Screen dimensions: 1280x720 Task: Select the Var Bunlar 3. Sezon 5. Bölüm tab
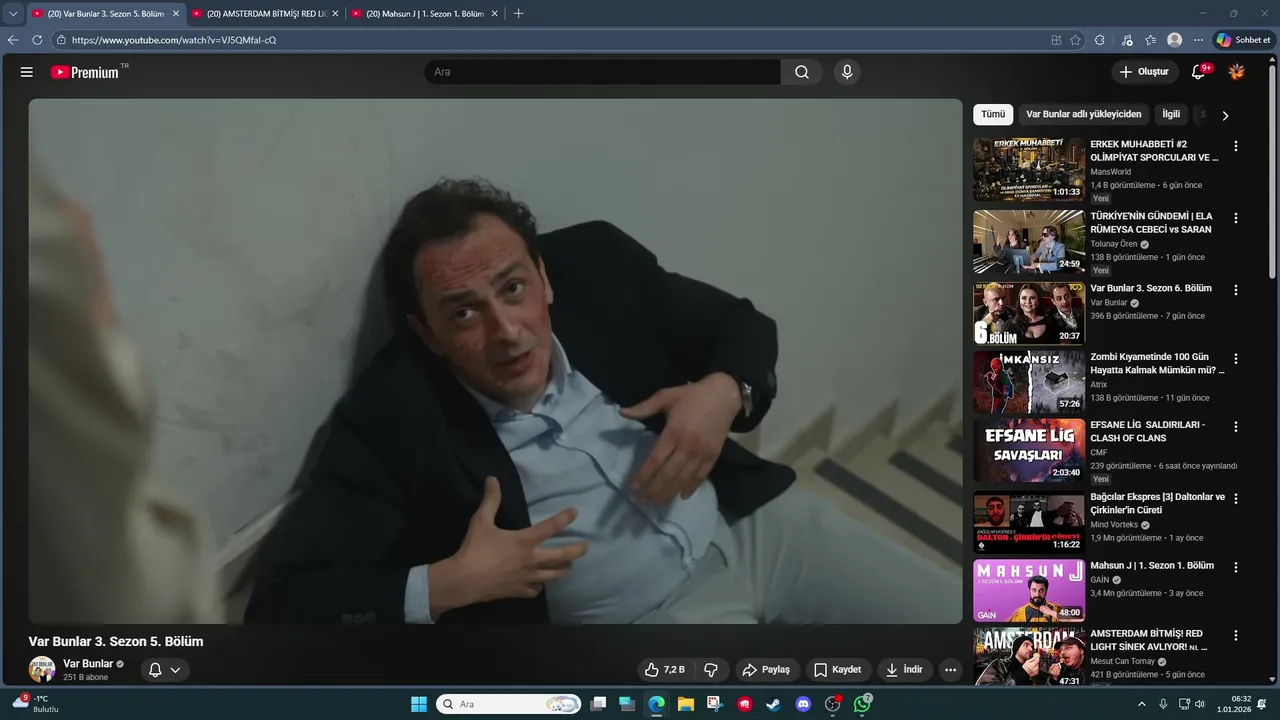(x=105, y=14)
